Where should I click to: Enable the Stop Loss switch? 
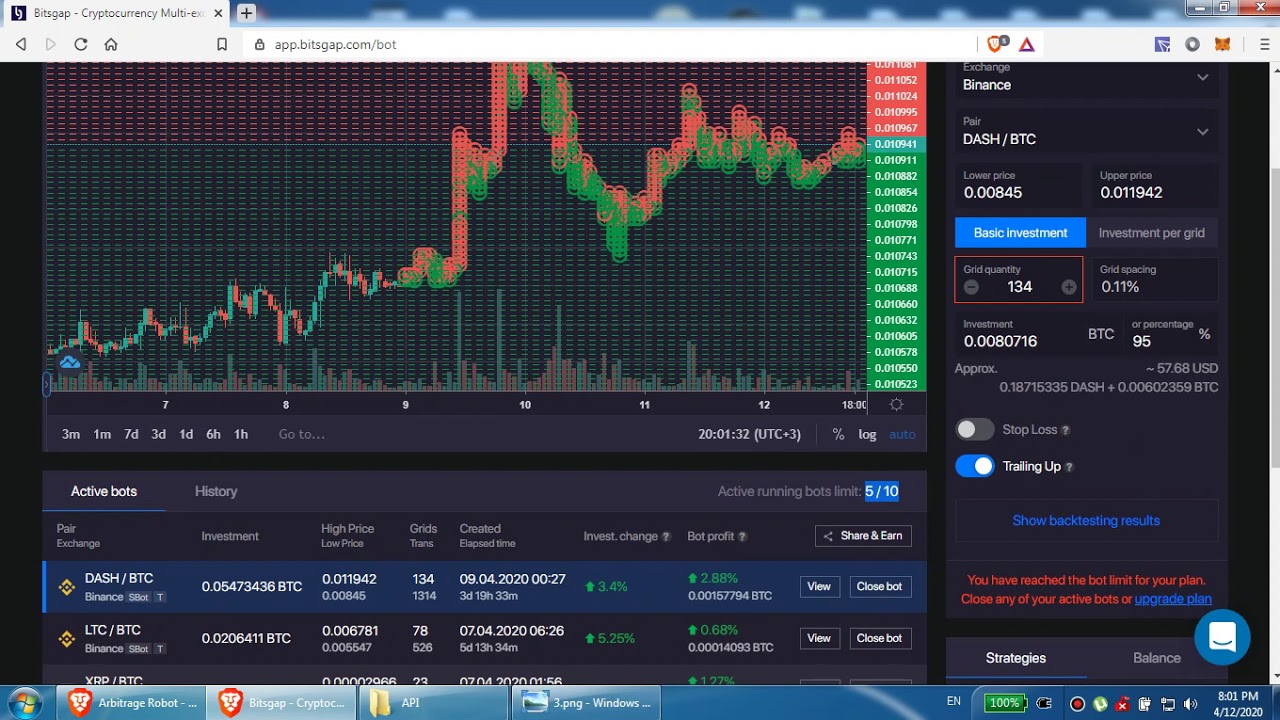pos(975,429)
